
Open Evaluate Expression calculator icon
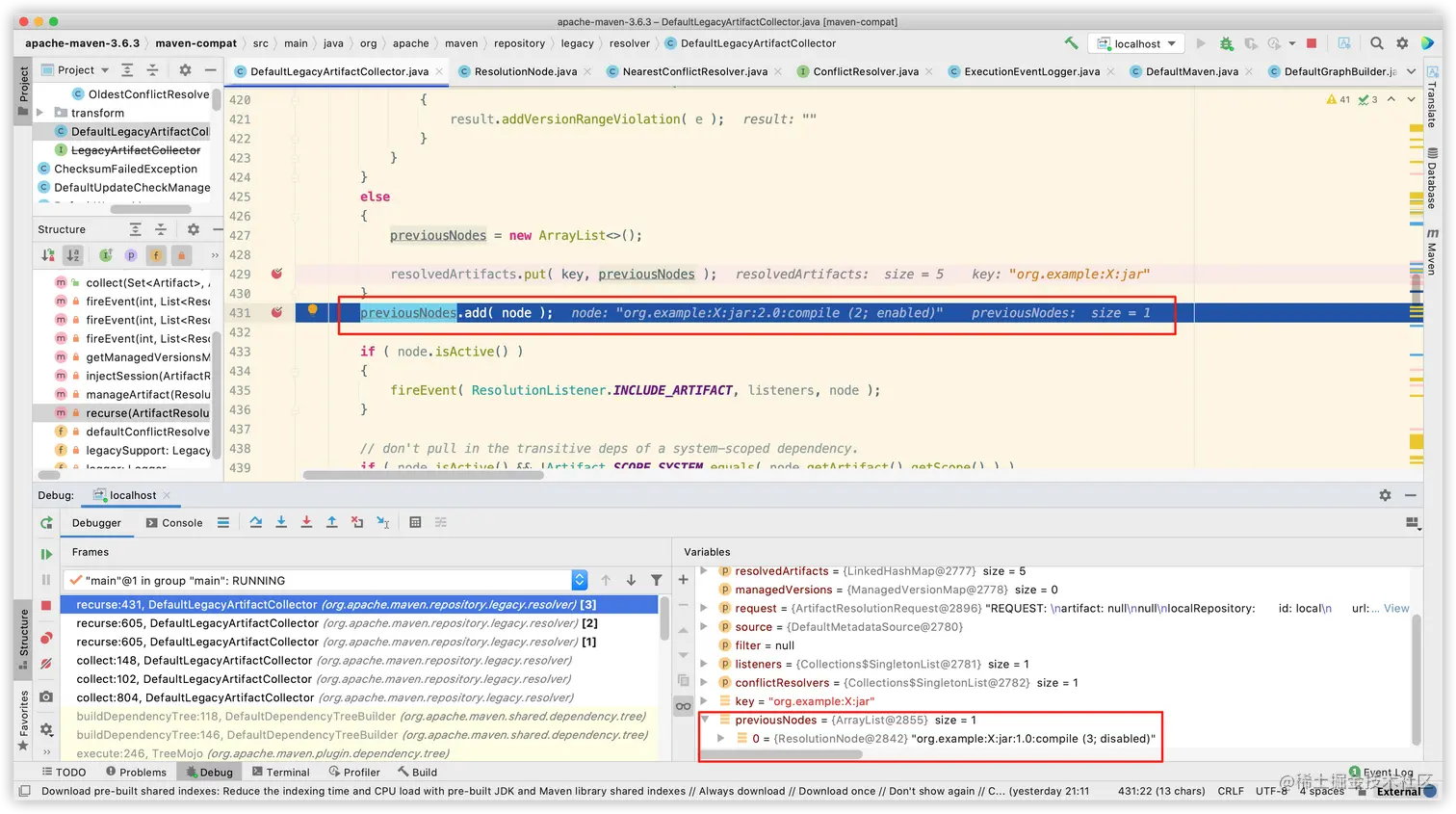(415, 522)
